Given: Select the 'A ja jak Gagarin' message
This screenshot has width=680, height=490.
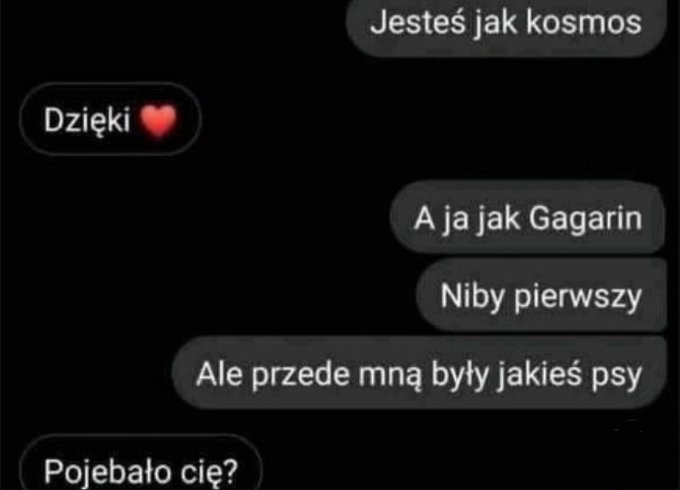Looking at the screenshot, I should click(528, 218).
